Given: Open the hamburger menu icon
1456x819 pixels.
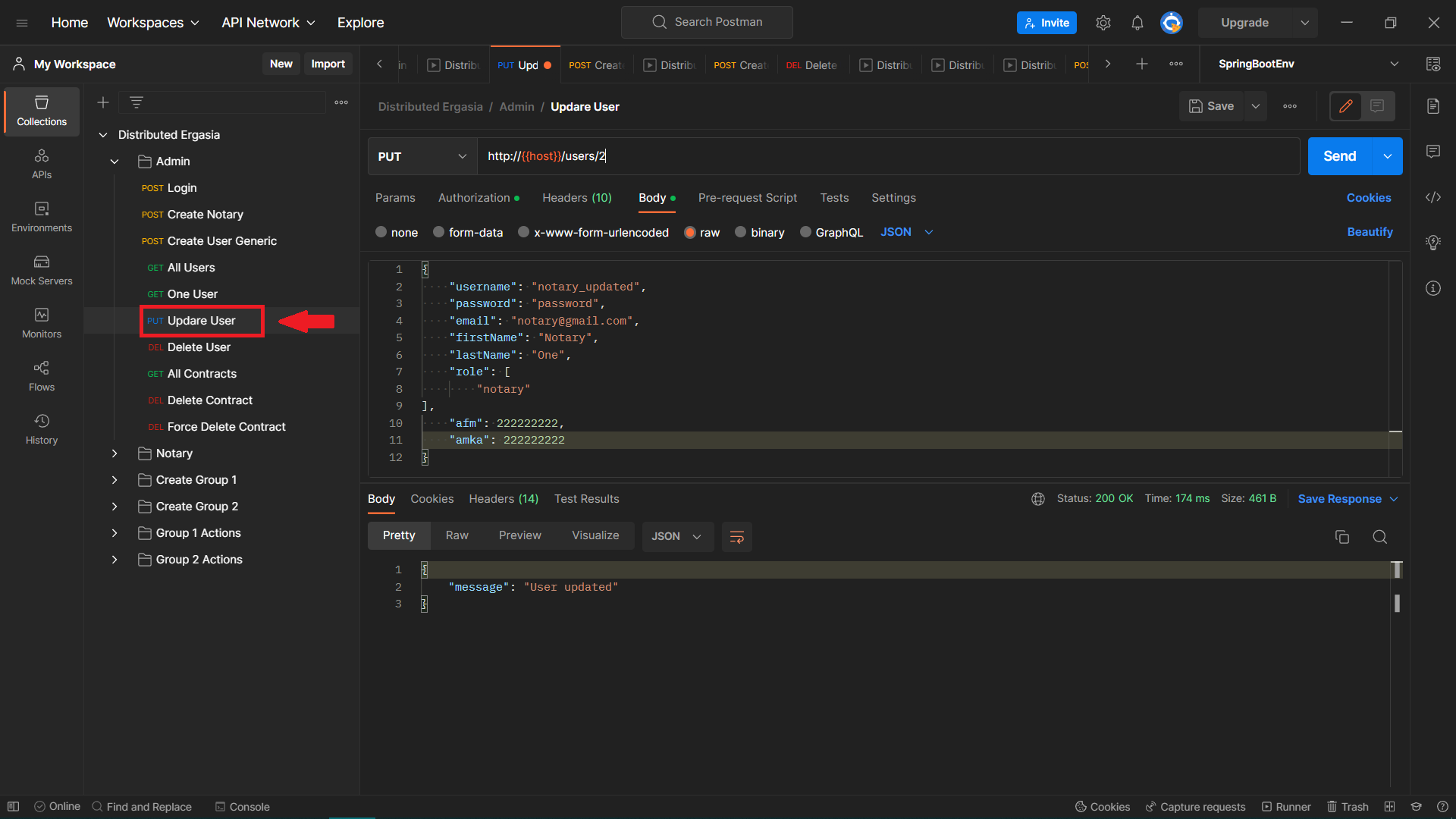Looking at the screenshot, I should (x=22, y=23).
